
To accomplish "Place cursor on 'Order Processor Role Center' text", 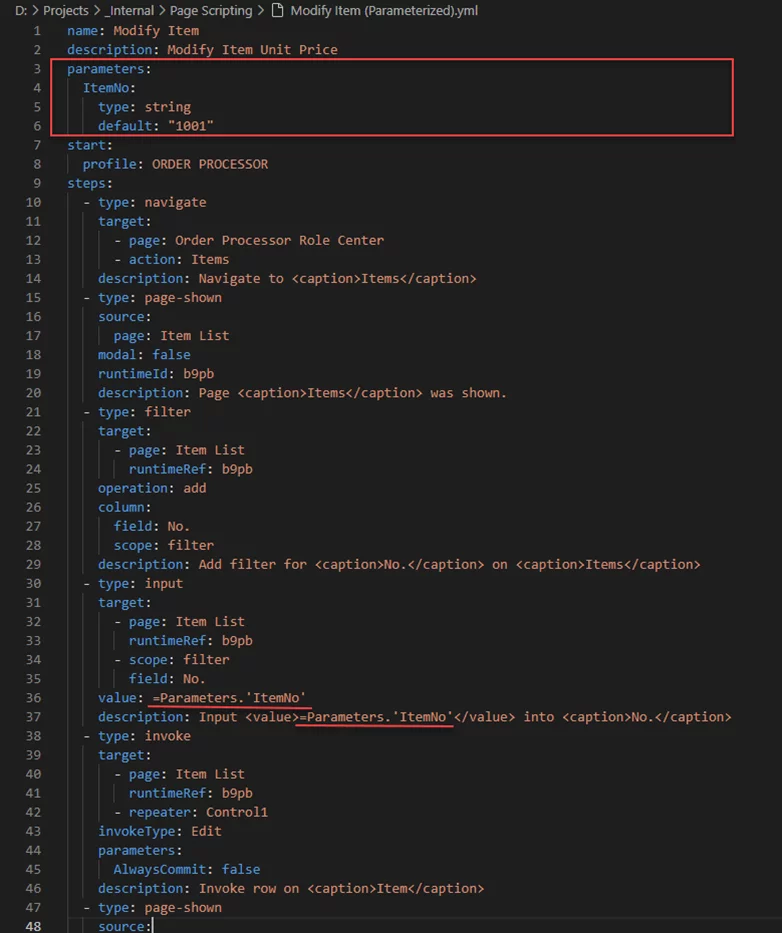I will (279, 240).
